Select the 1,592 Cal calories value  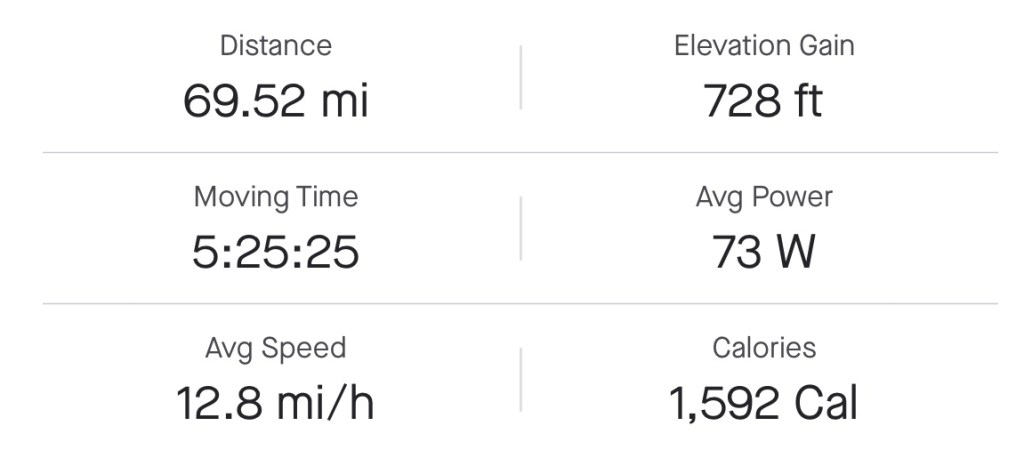click(x=764, y=403)
